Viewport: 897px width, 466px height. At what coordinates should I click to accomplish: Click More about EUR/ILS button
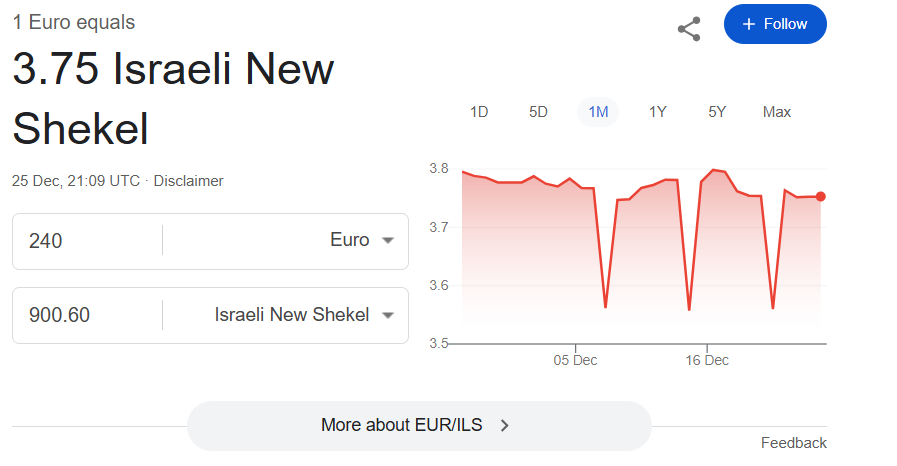click(x=419, y=425)
